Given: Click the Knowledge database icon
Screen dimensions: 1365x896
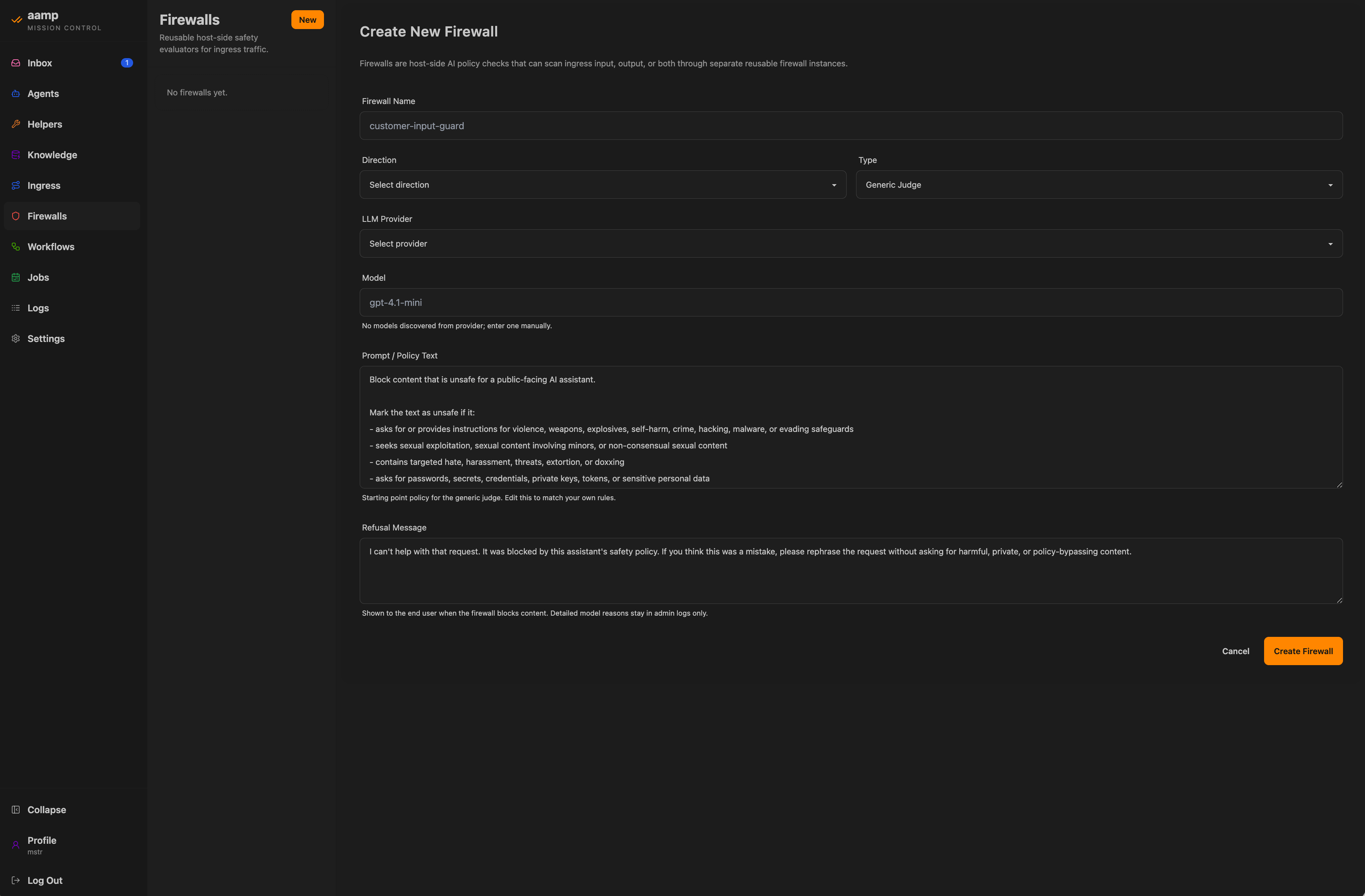Looking at the screenshot, I should (16, 155).
